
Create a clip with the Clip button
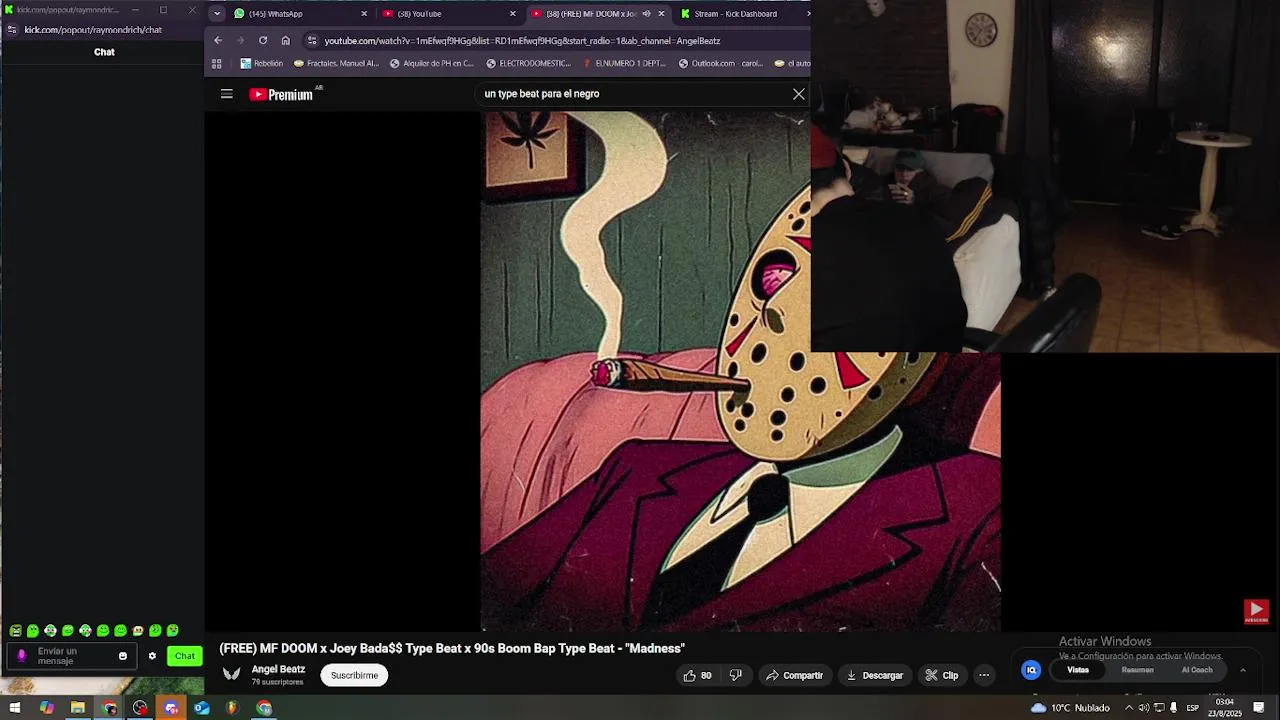pos(942,676)
